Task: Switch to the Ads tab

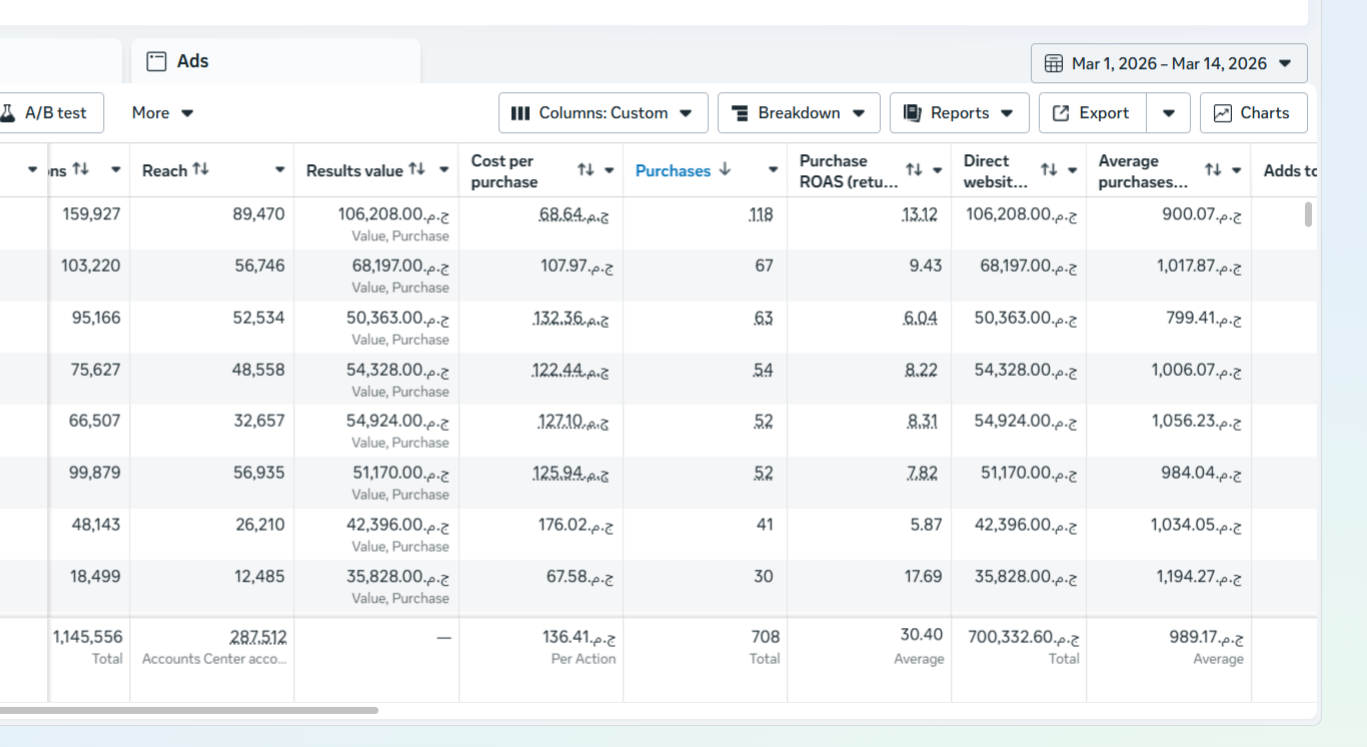Action: [x=192, y=62]
